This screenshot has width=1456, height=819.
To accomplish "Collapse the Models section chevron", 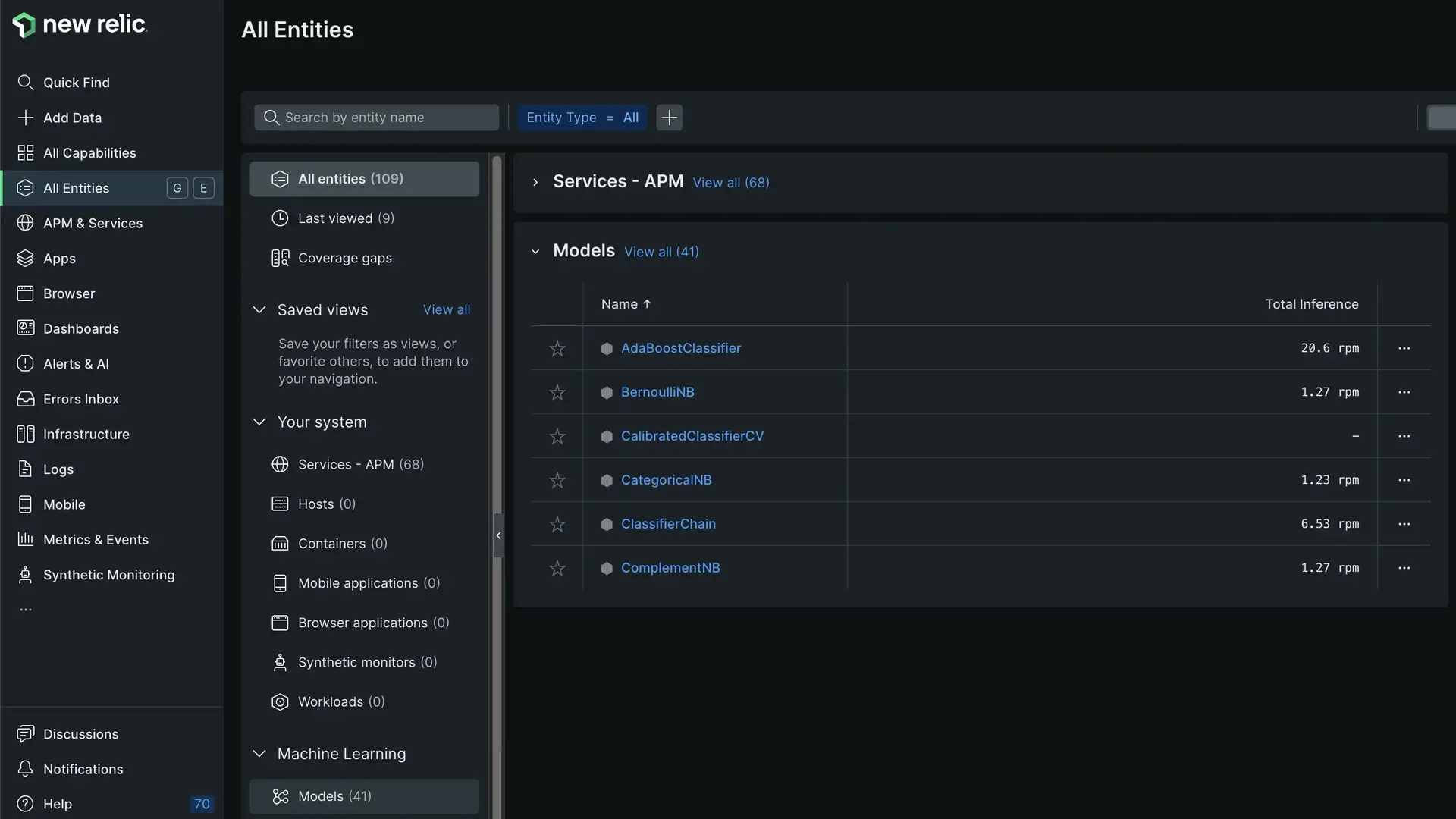I will coord(535,251).
